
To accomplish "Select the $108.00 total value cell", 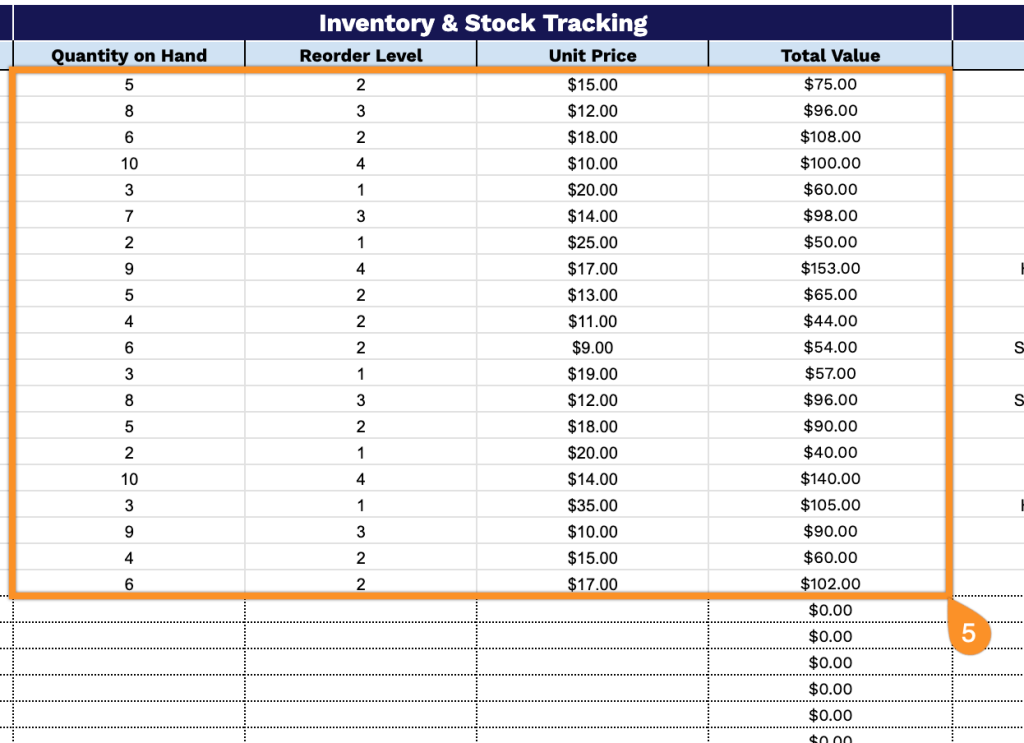I will (x=830, y=137).
